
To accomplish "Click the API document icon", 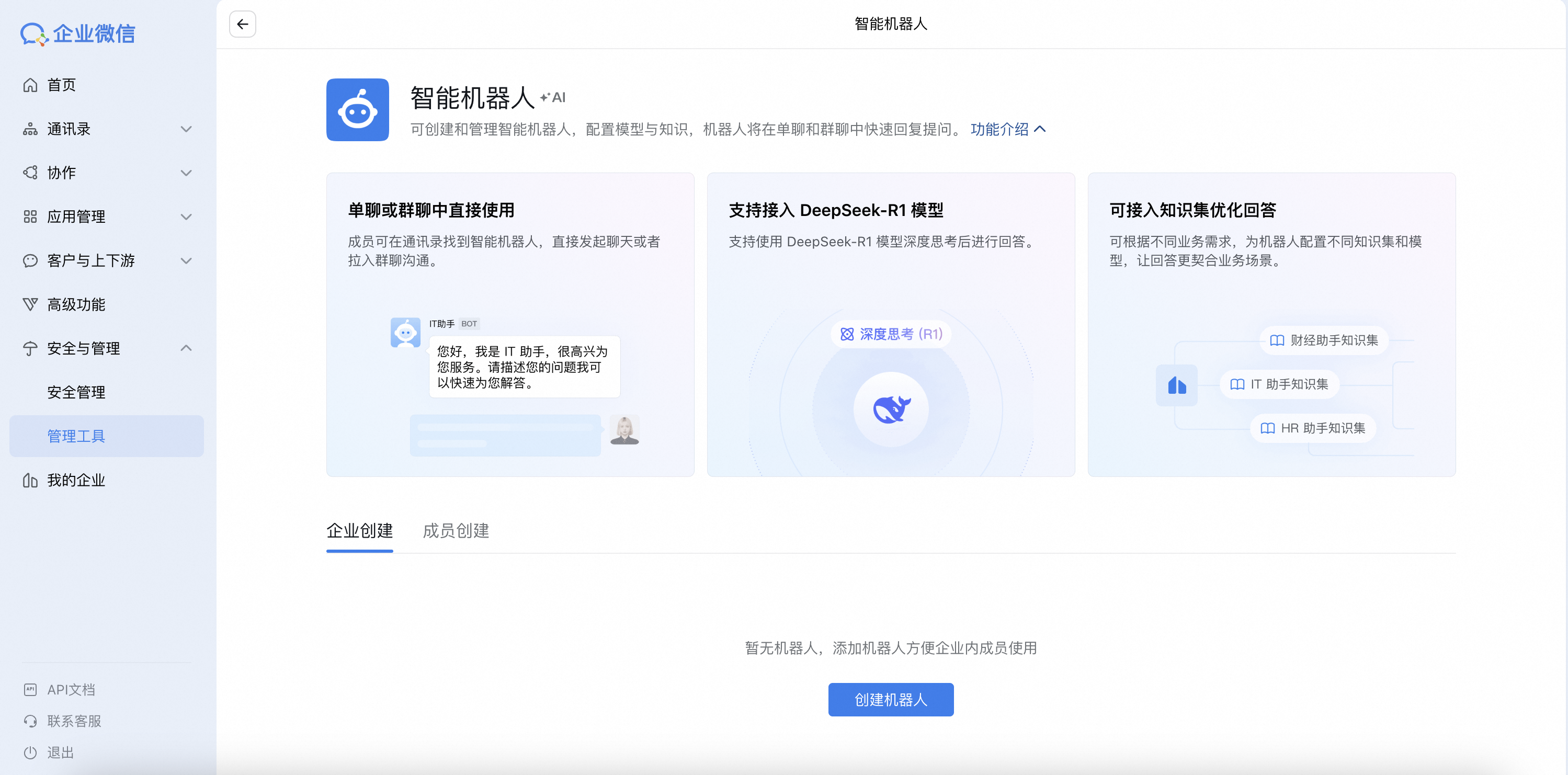I will (x=30, y=690).
